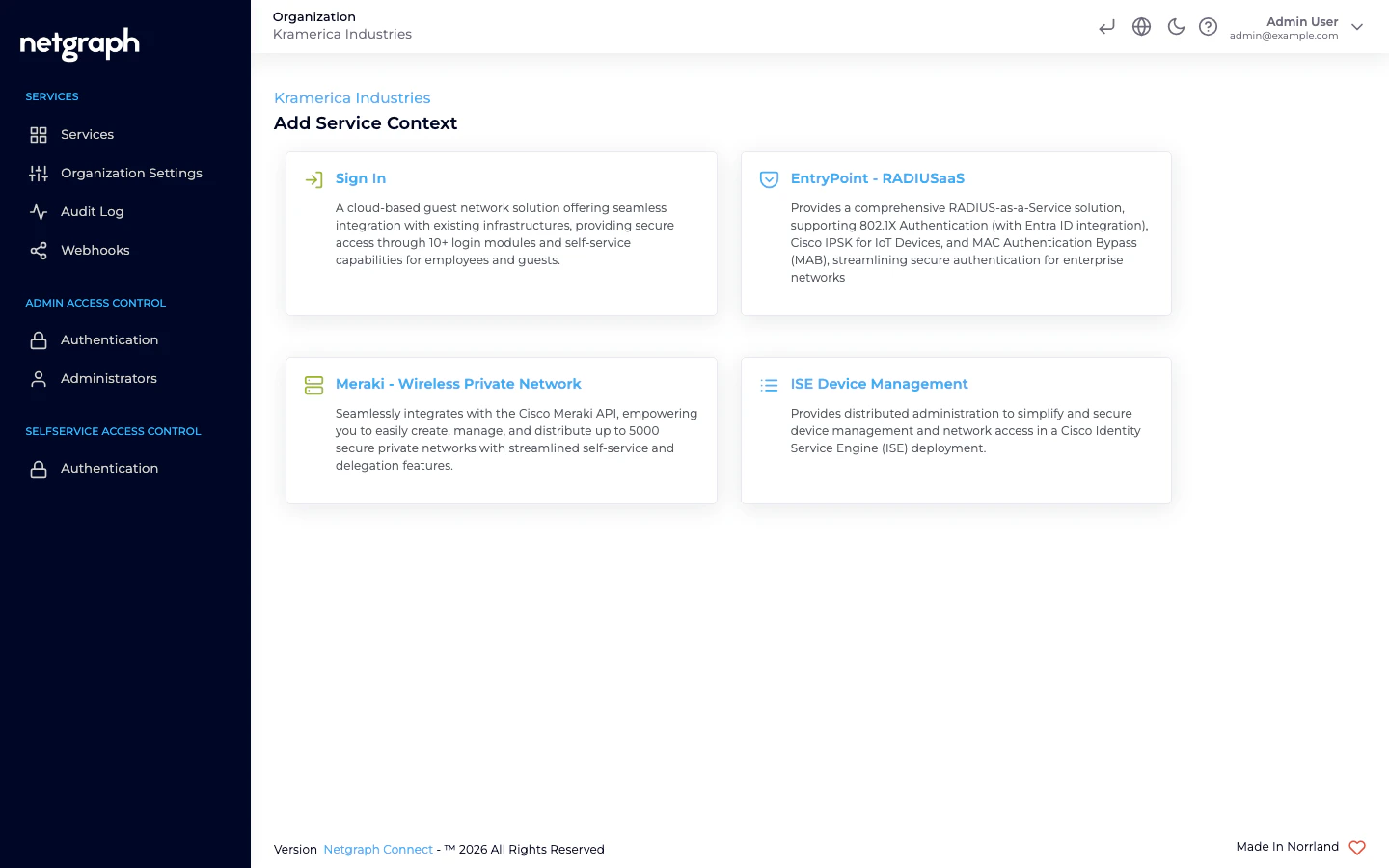This screenshot has height=868, width=1389.
Task: Open the Netgraph Connect link in footer
Action: [x=378, y=849]
